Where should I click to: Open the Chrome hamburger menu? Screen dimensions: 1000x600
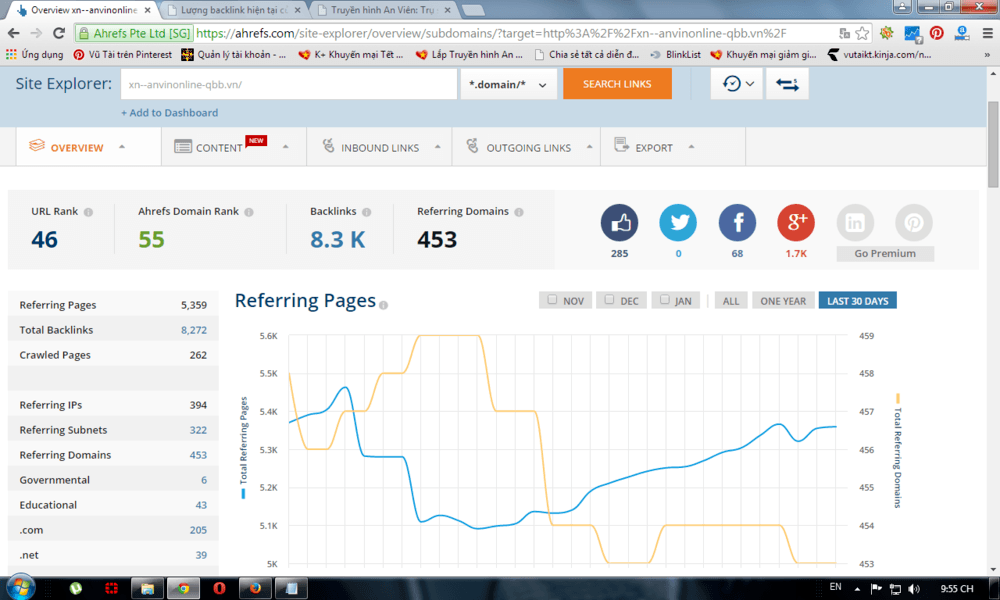[987, 33]
